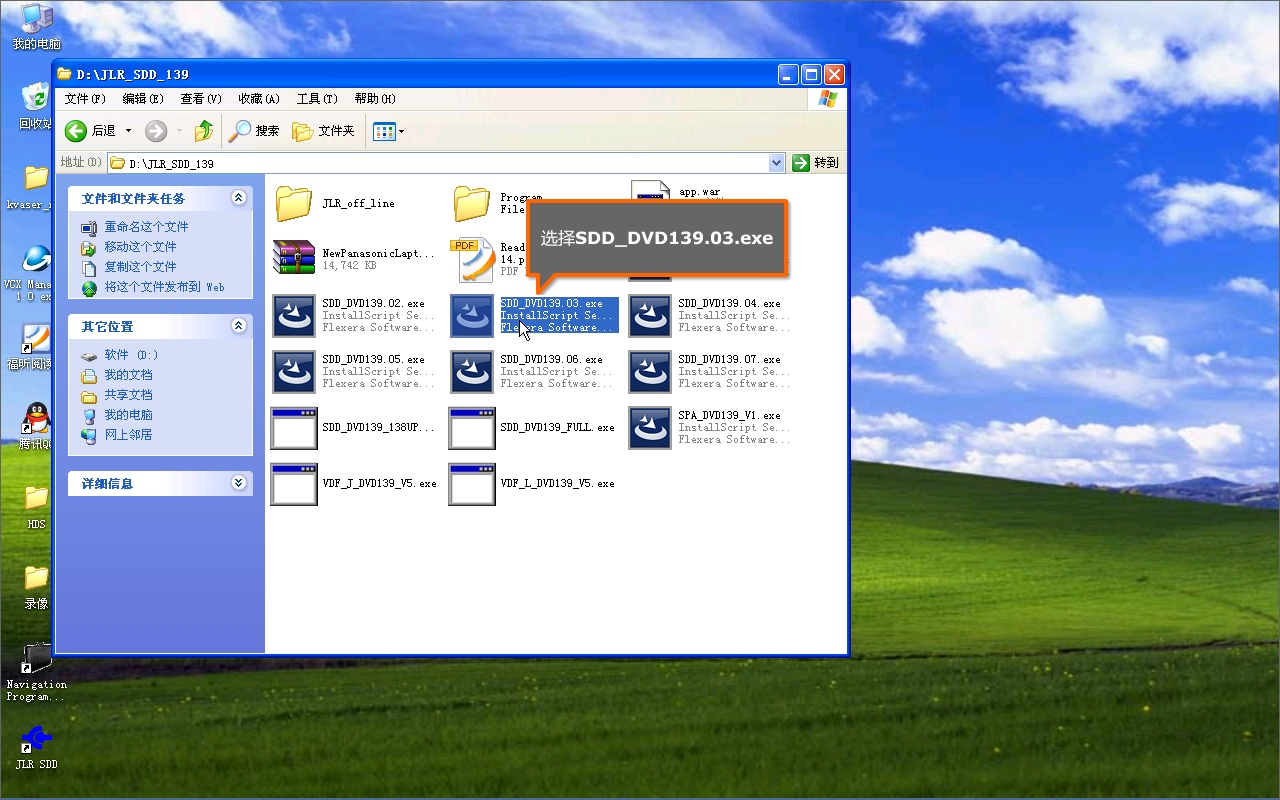Click 复制这个文件 link
1280x800 pixels.
(140, 267)
